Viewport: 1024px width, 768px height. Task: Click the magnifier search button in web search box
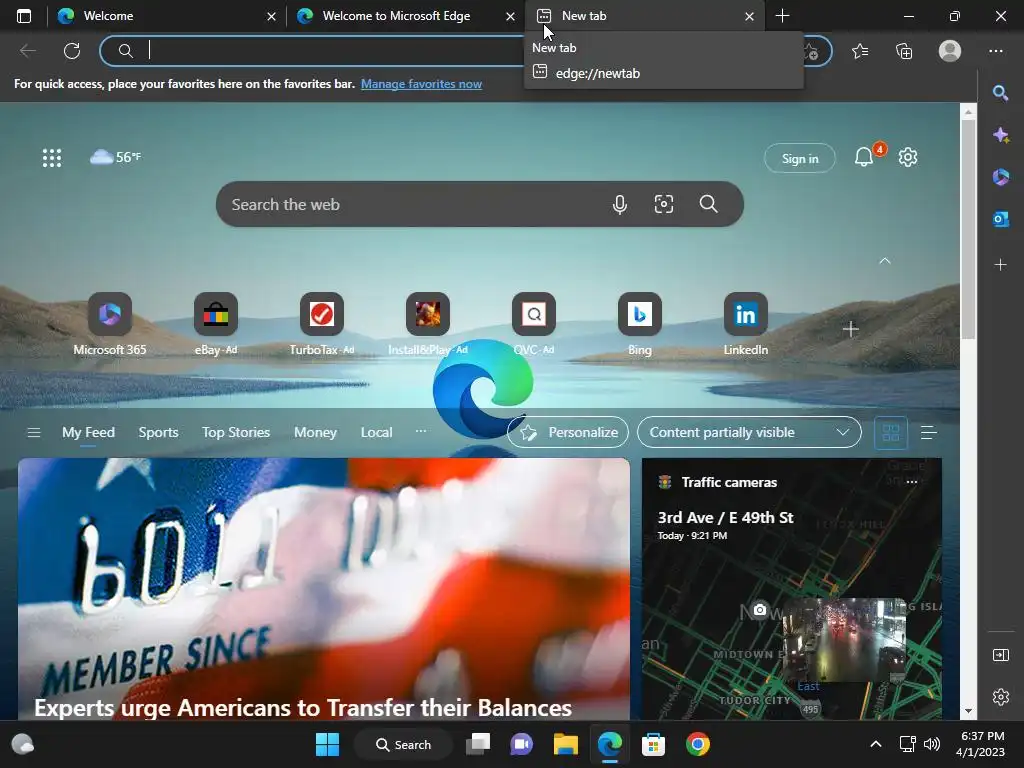click(709, 204)
